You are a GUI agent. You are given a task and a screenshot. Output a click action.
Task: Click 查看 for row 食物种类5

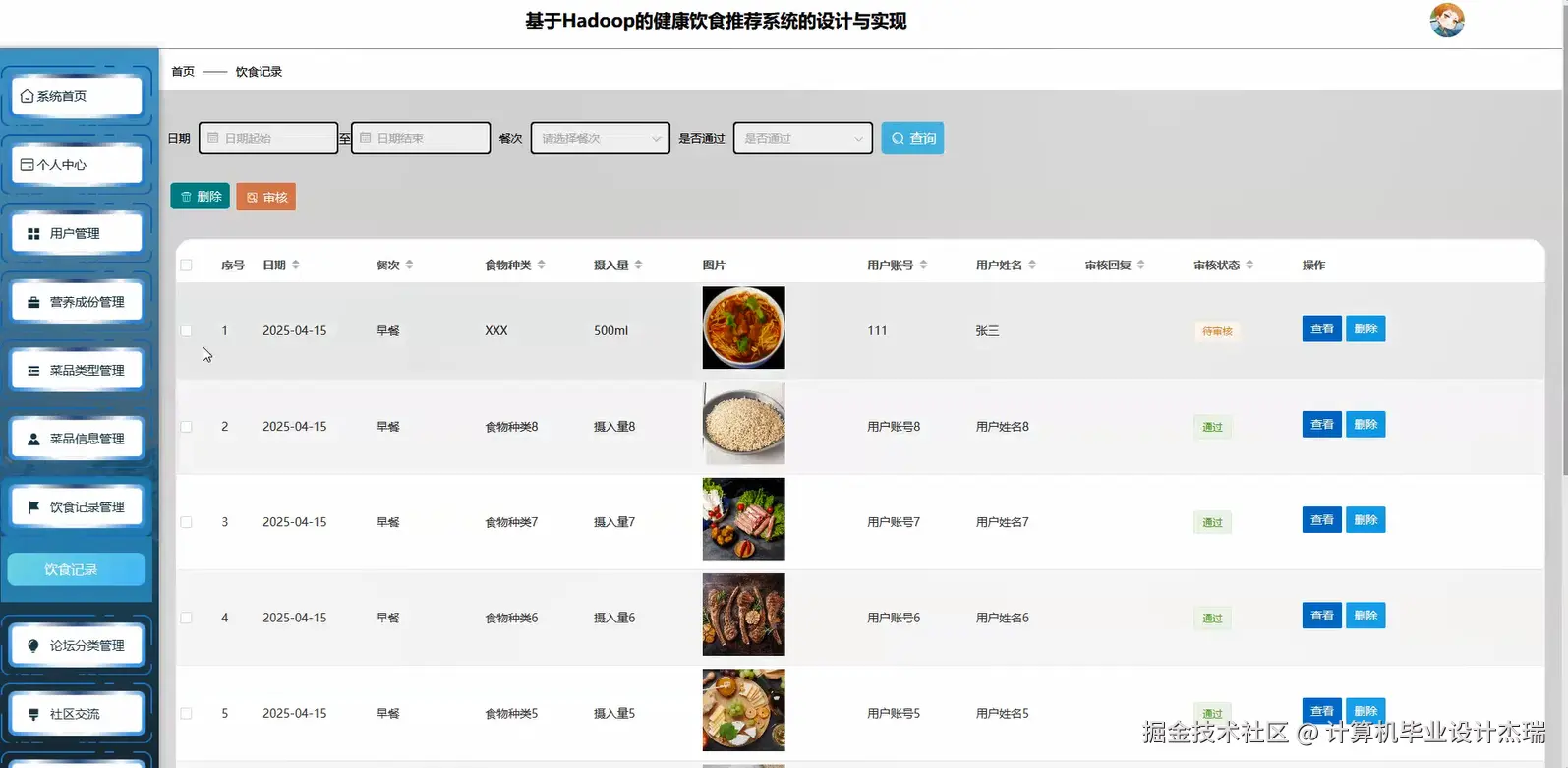coord(1321,711)
